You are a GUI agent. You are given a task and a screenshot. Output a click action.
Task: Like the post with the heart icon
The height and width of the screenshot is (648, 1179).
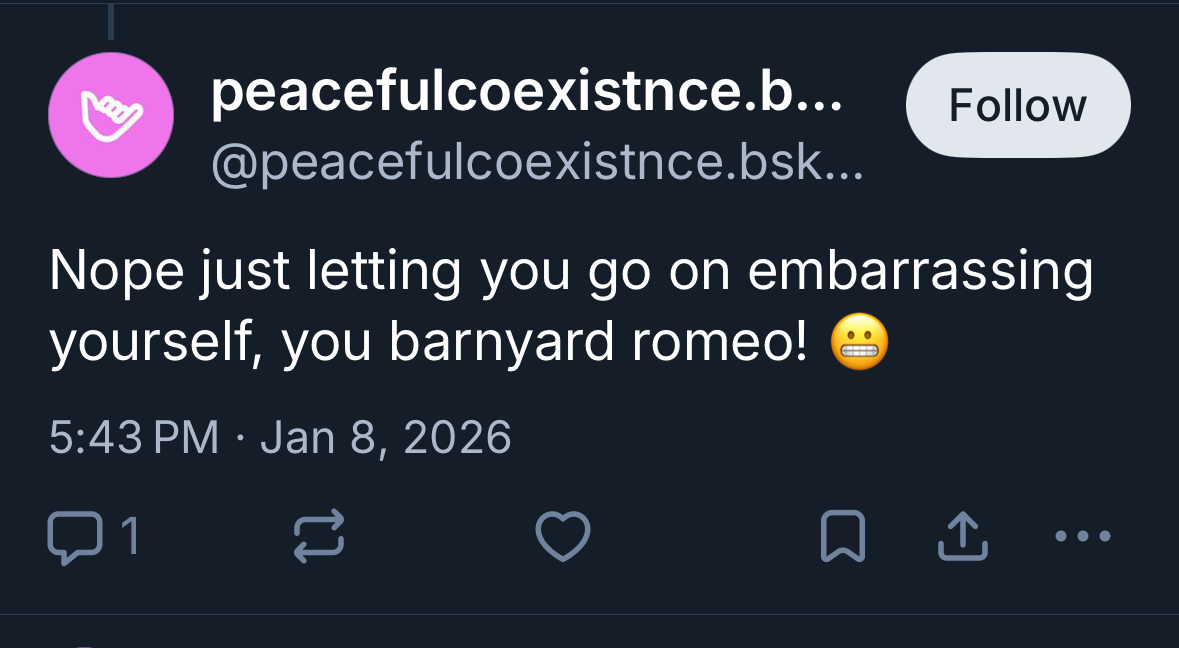(x=563, y=536)
